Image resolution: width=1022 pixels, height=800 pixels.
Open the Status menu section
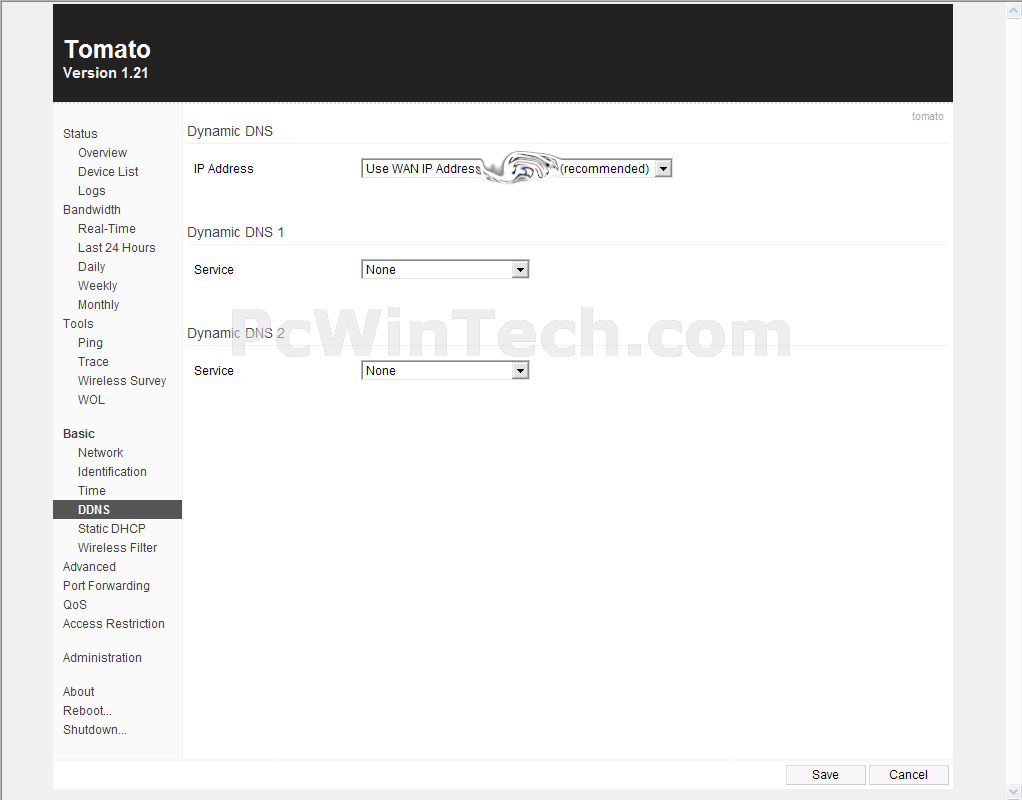(x=80, y=134)
